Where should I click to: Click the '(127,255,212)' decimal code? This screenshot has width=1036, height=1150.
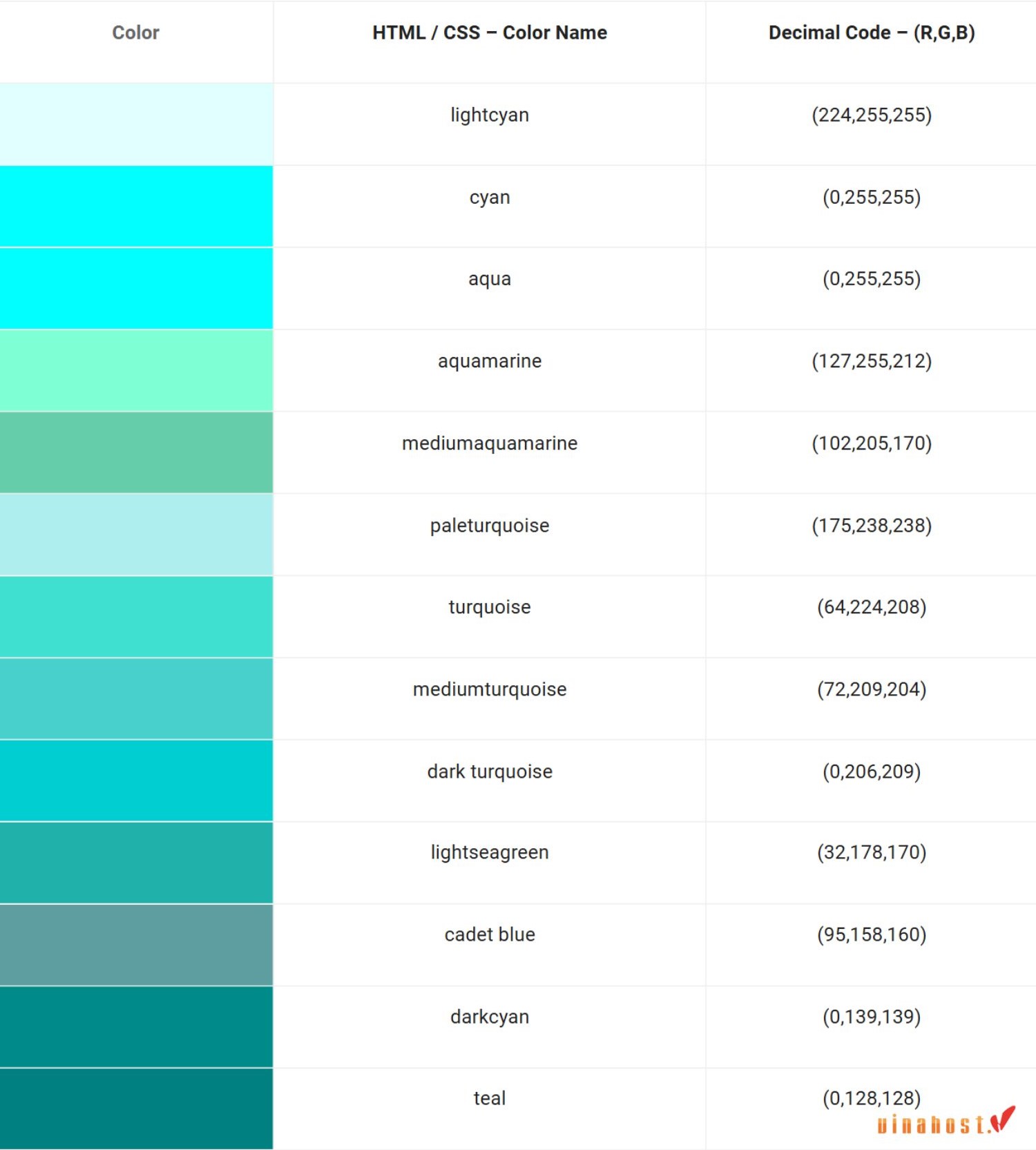point(872,361)
